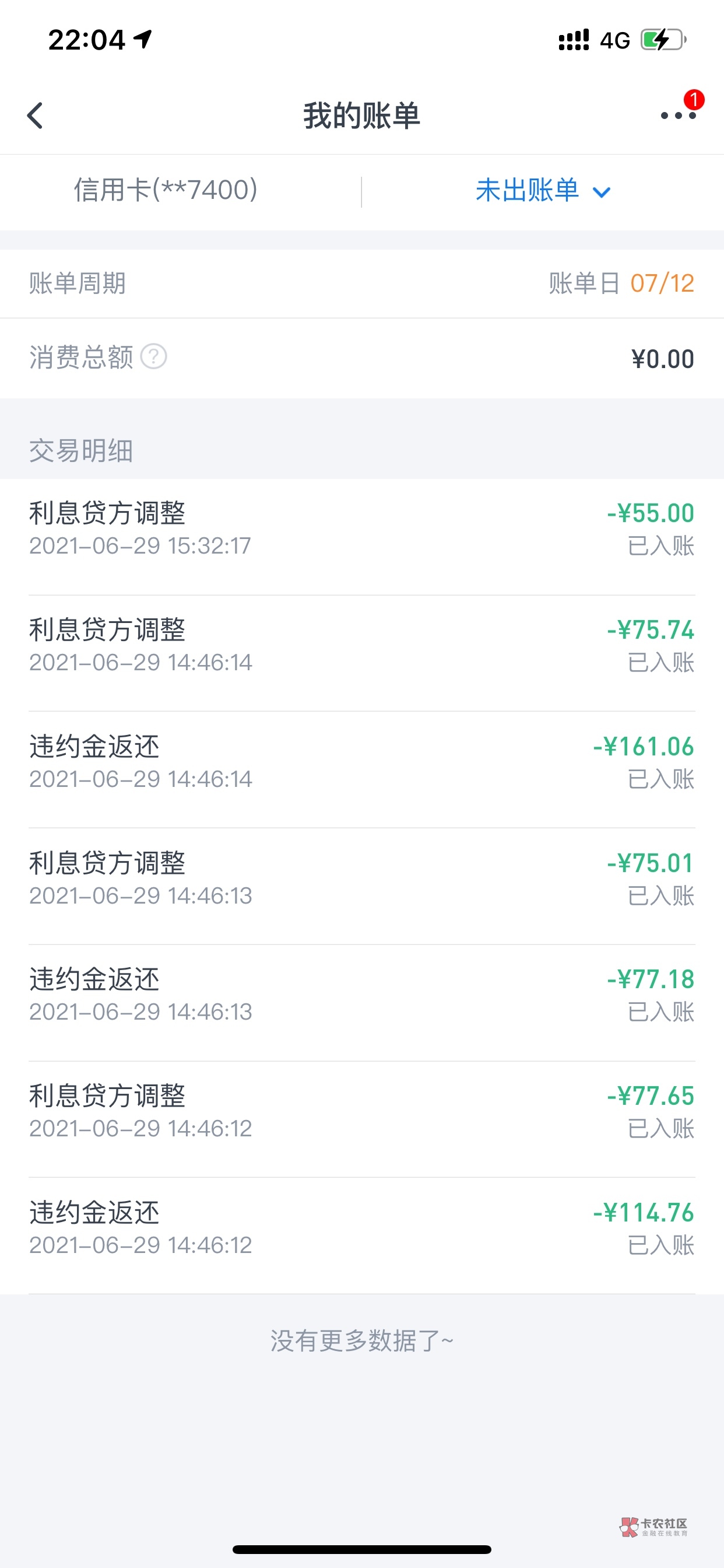Tap the 卡农社区 watermark logo
The width and height of the screenshot is (724, 1568).
point(653,1526)
